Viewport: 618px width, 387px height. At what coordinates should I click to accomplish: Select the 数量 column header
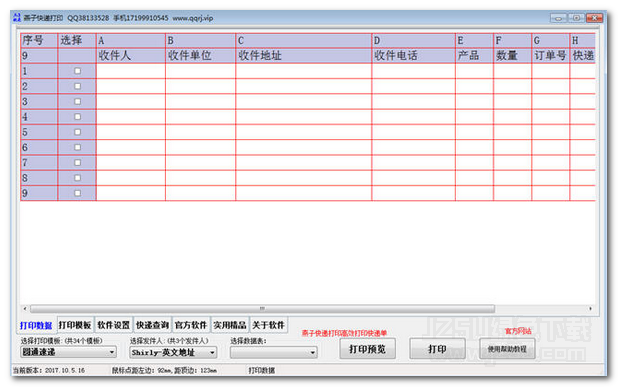(512, 56)
